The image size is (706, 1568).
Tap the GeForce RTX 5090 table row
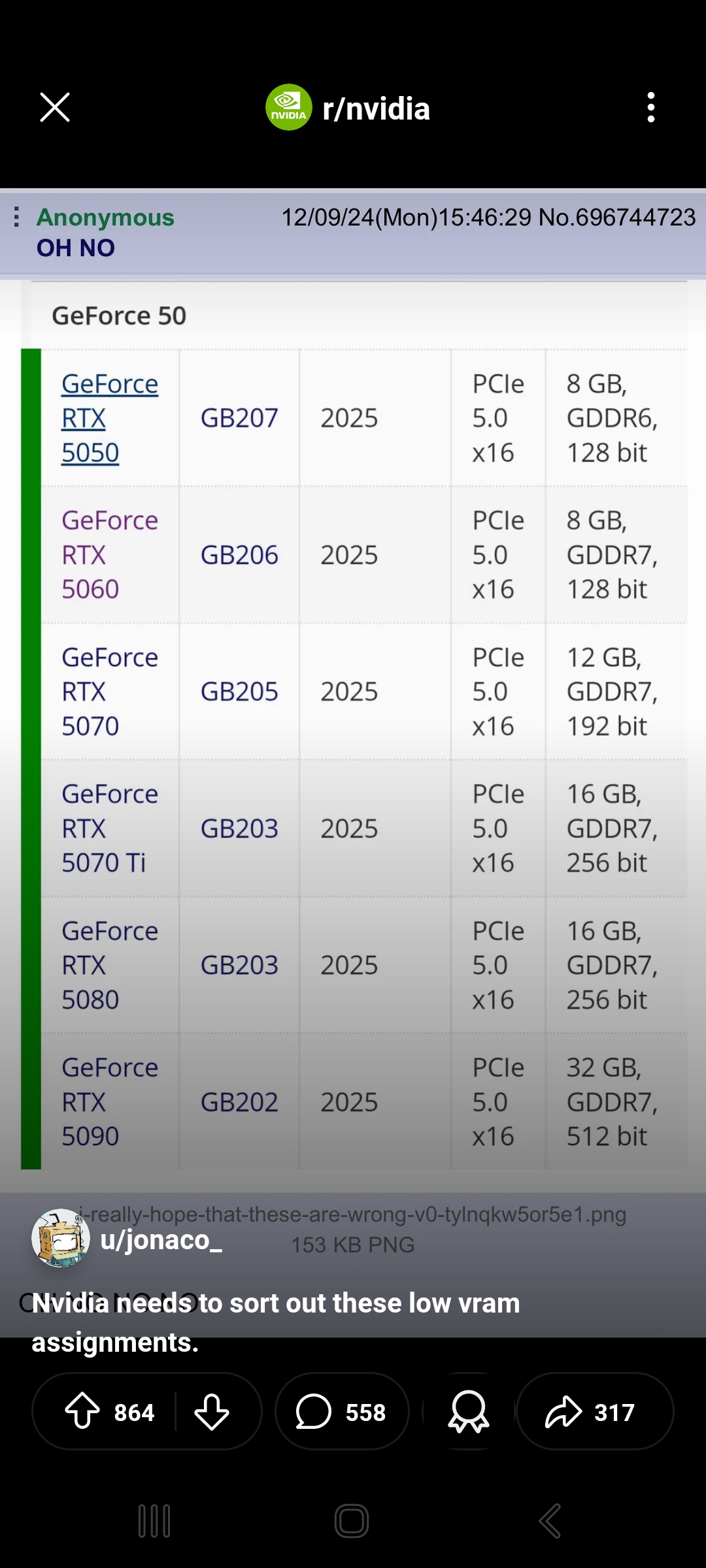coord(364,1102)
